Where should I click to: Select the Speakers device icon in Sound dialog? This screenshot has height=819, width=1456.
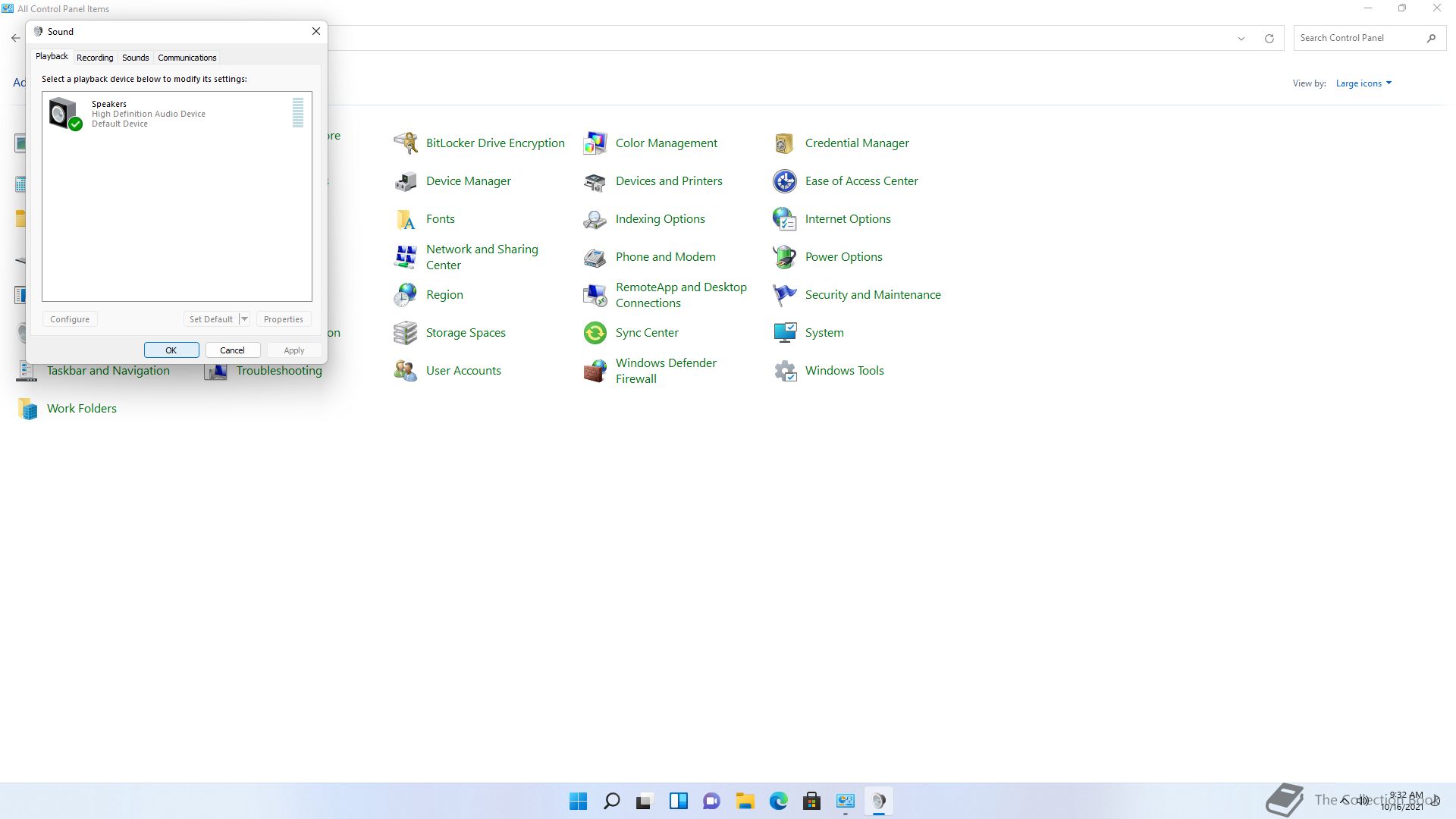pyautogui.click(x=64, y=113)
